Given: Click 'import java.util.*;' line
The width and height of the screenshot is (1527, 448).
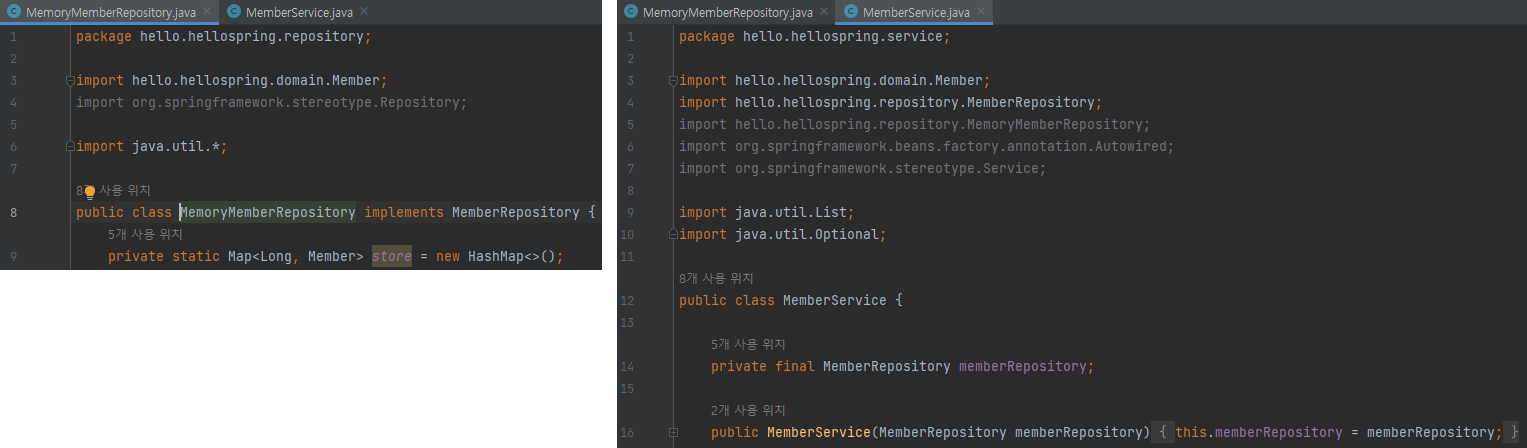Looking at the screenshot, I should point(152,146).
